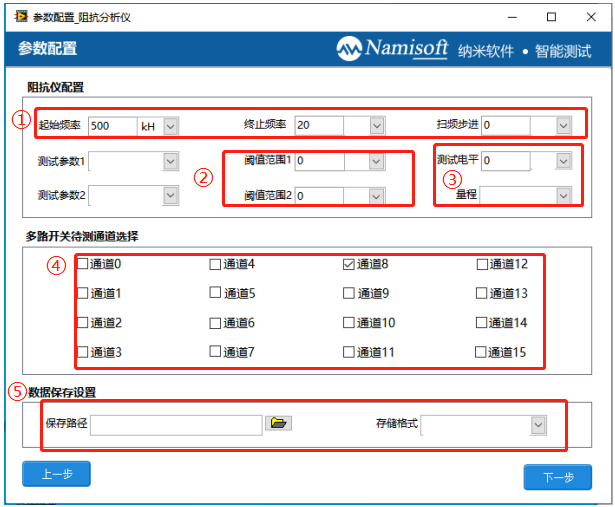The height and width of the screenshot is (507, 615).
Task: Toggle the 通道6 checkbox
Action: pyautogui.click(x=215, y=323)
